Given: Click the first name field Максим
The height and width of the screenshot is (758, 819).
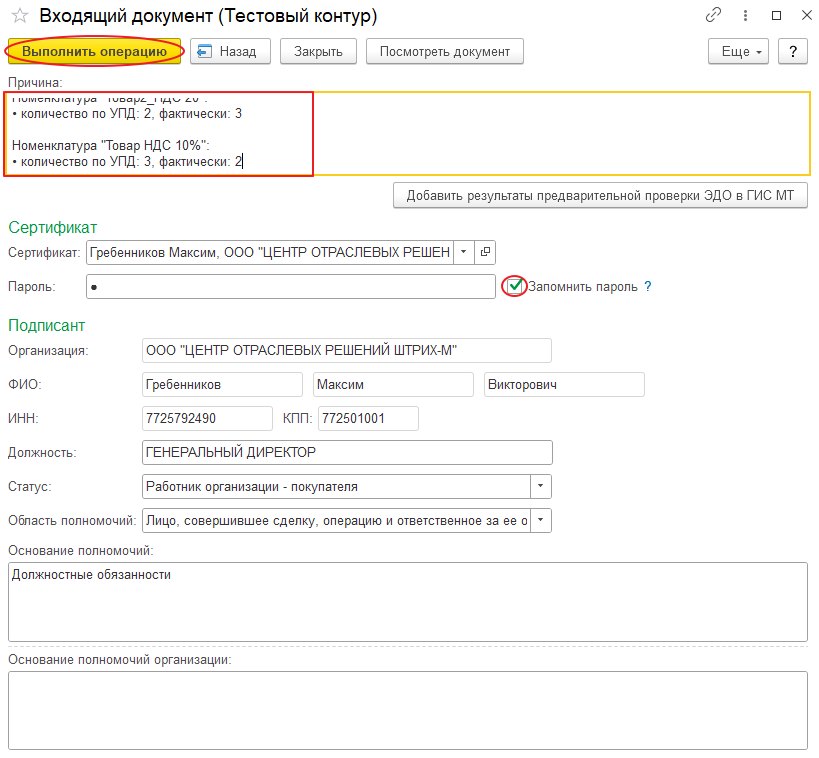Looking at the screenshot, I should click(x=393, y=384).
